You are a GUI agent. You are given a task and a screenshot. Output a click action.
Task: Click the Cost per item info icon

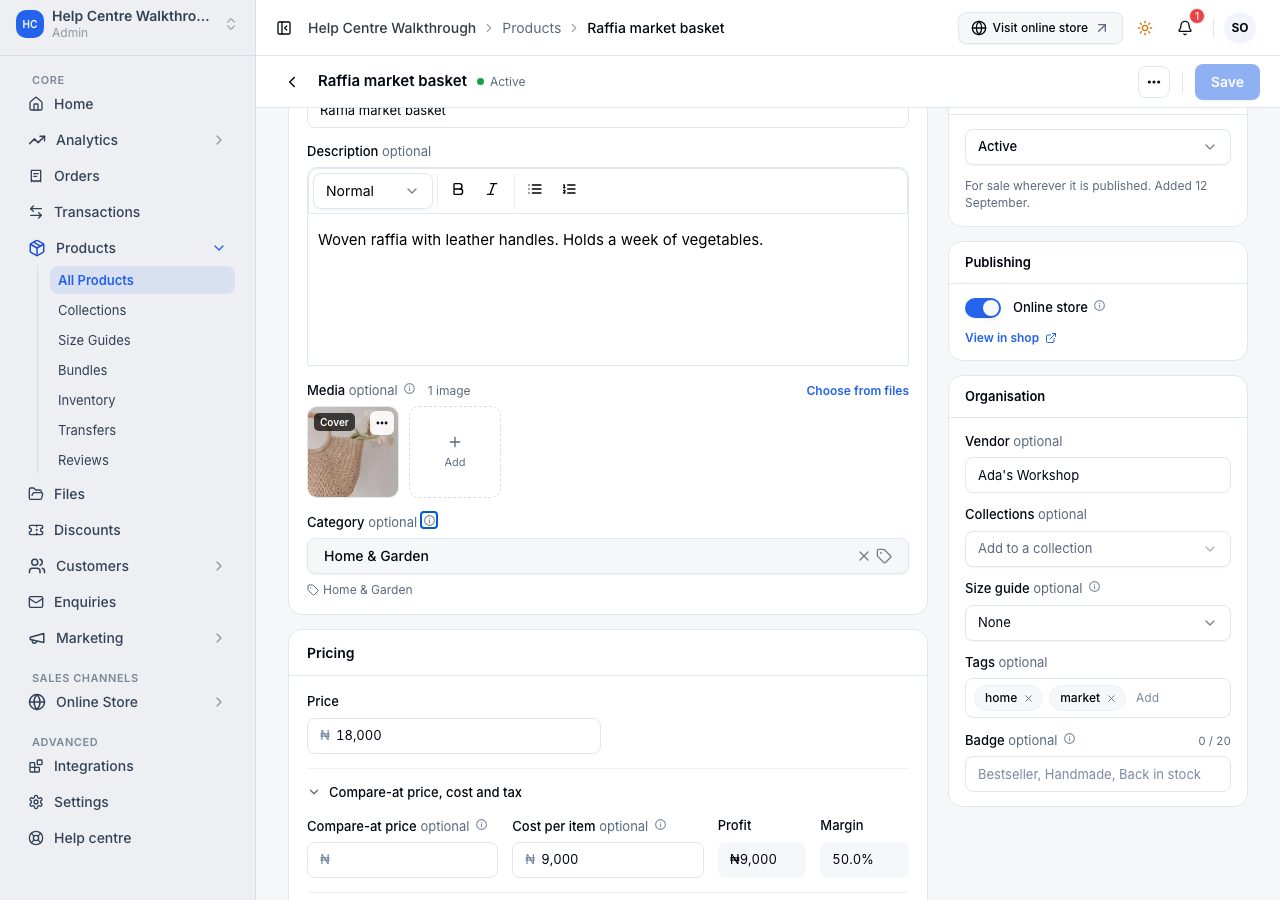click(660, 825)
